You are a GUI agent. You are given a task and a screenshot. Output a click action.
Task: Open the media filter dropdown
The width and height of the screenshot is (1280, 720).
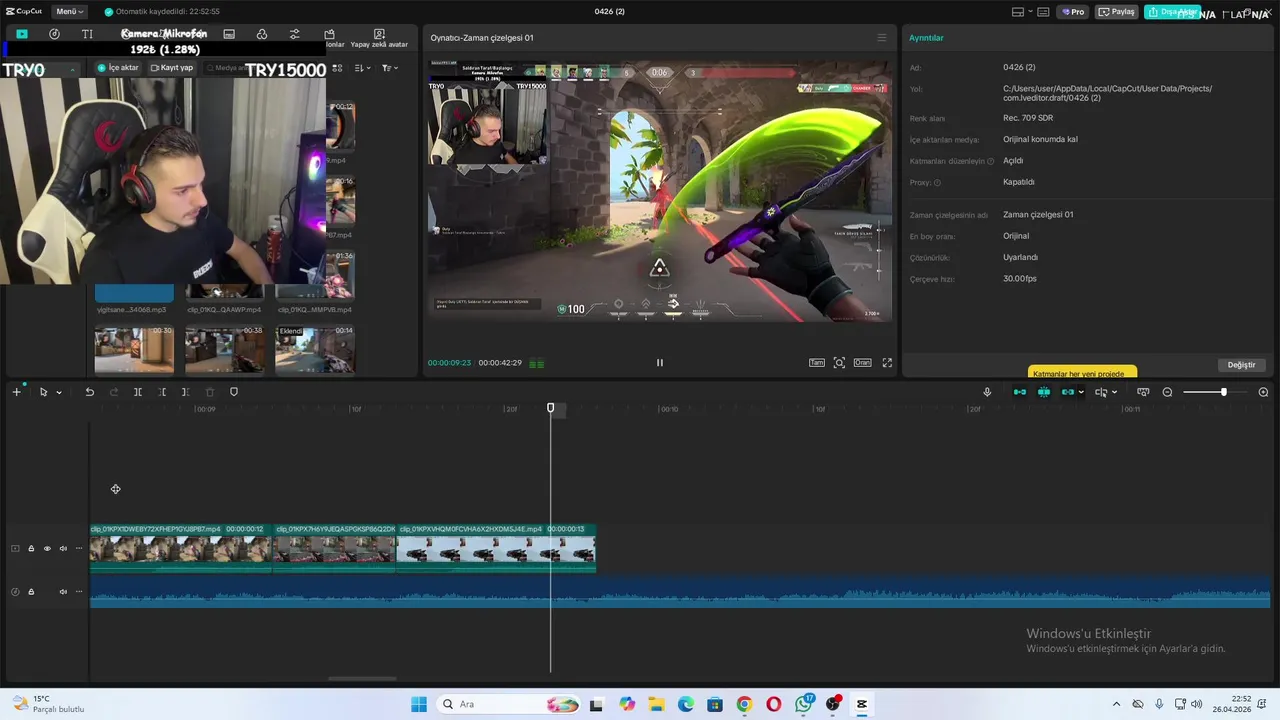tap(389, 68)
